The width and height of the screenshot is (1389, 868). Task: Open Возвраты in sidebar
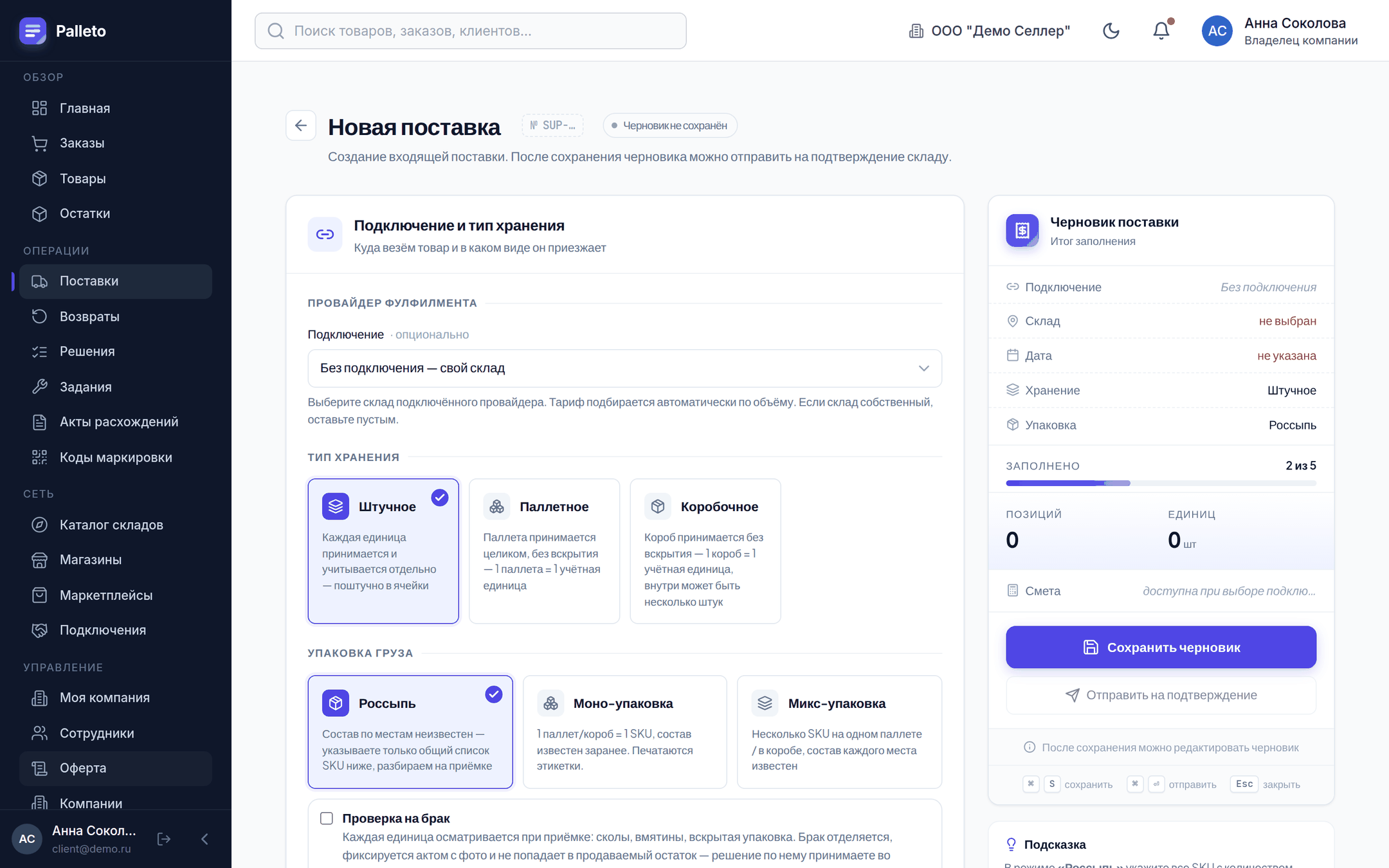click(116, 316)
